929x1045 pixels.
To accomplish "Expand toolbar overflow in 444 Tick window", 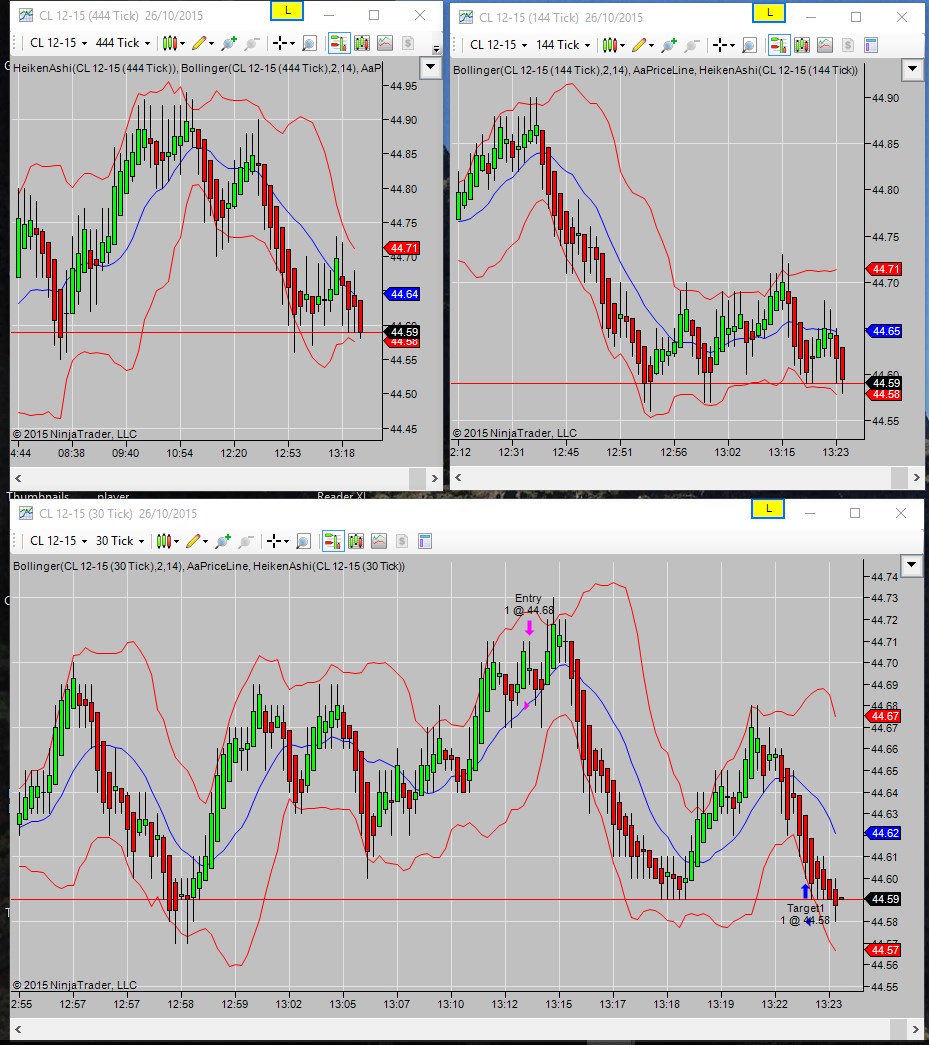I will coord(436,49).
